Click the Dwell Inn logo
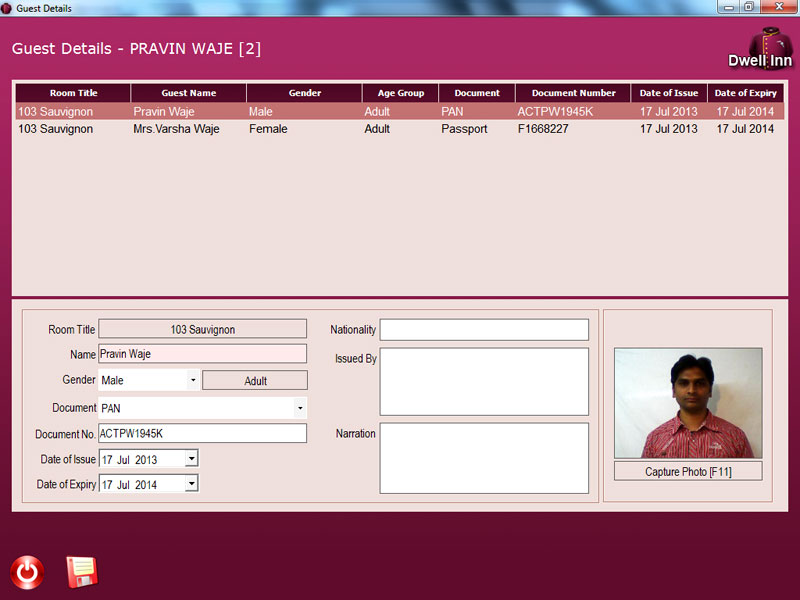The height and width of the screenshot is (600, 800). point(760,49)
